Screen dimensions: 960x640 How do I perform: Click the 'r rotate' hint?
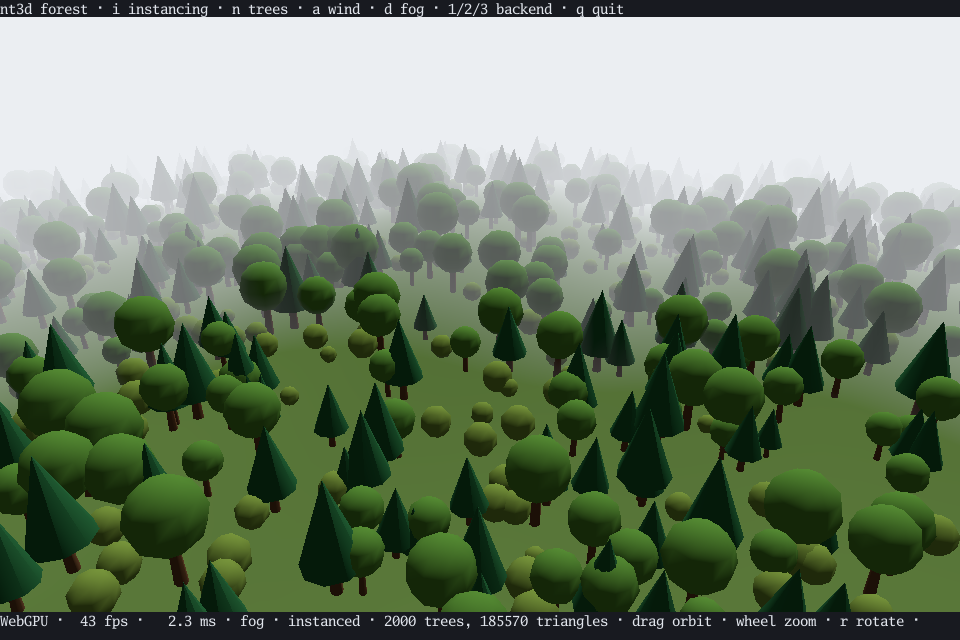click(872, 621)
